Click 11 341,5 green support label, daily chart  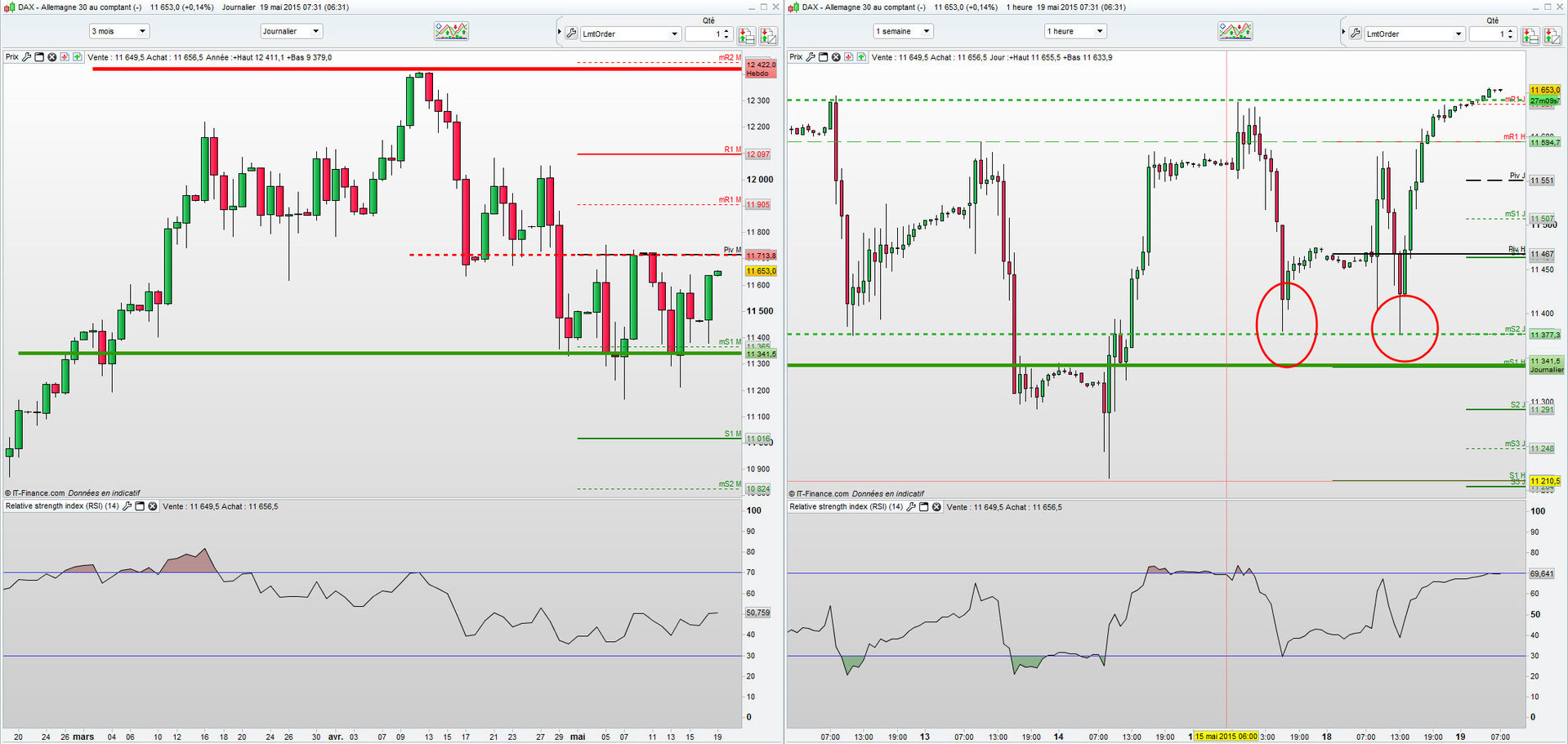[x=761, y=354]
